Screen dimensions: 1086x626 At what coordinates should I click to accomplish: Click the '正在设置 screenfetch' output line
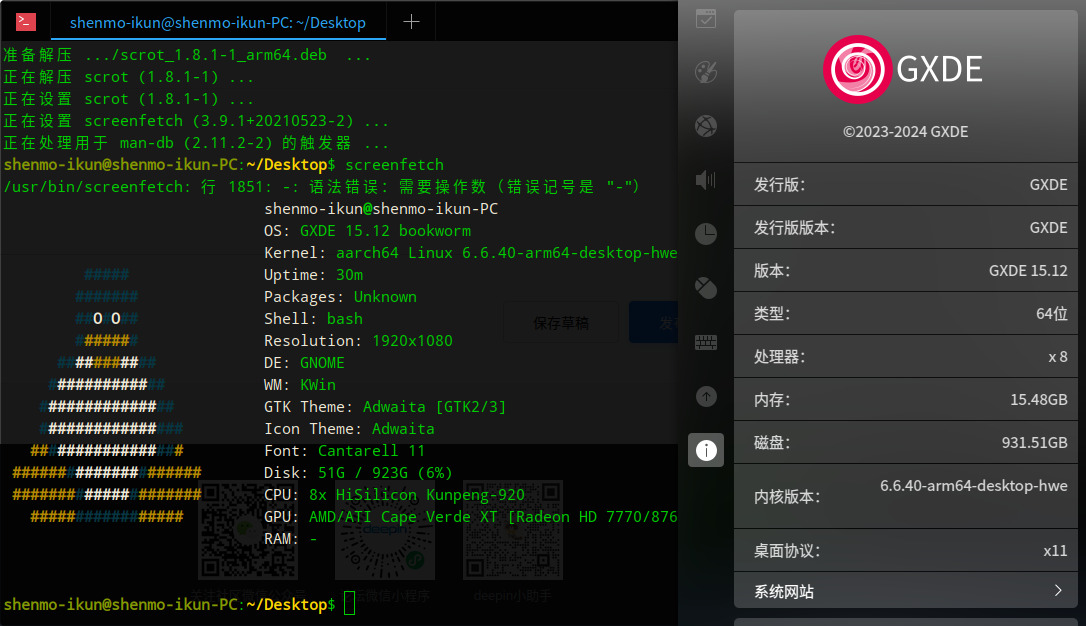[196, 121]
